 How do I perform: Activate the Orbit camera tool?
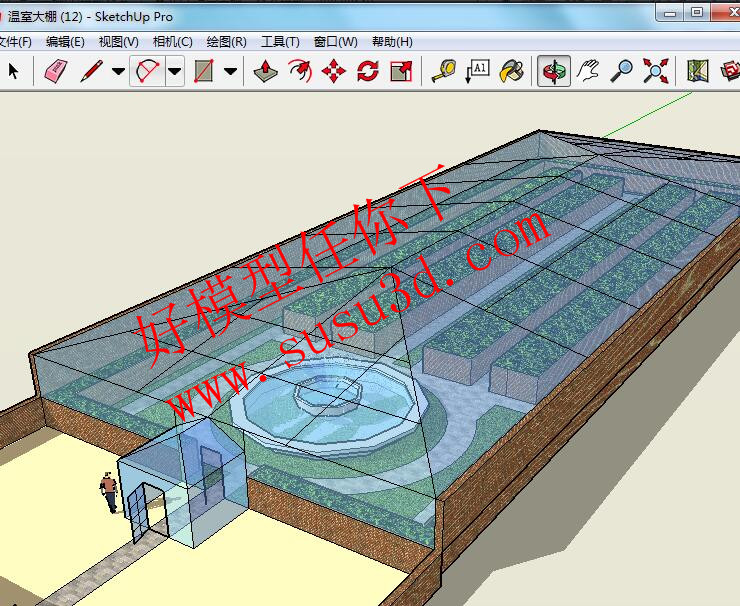(554, 71)
